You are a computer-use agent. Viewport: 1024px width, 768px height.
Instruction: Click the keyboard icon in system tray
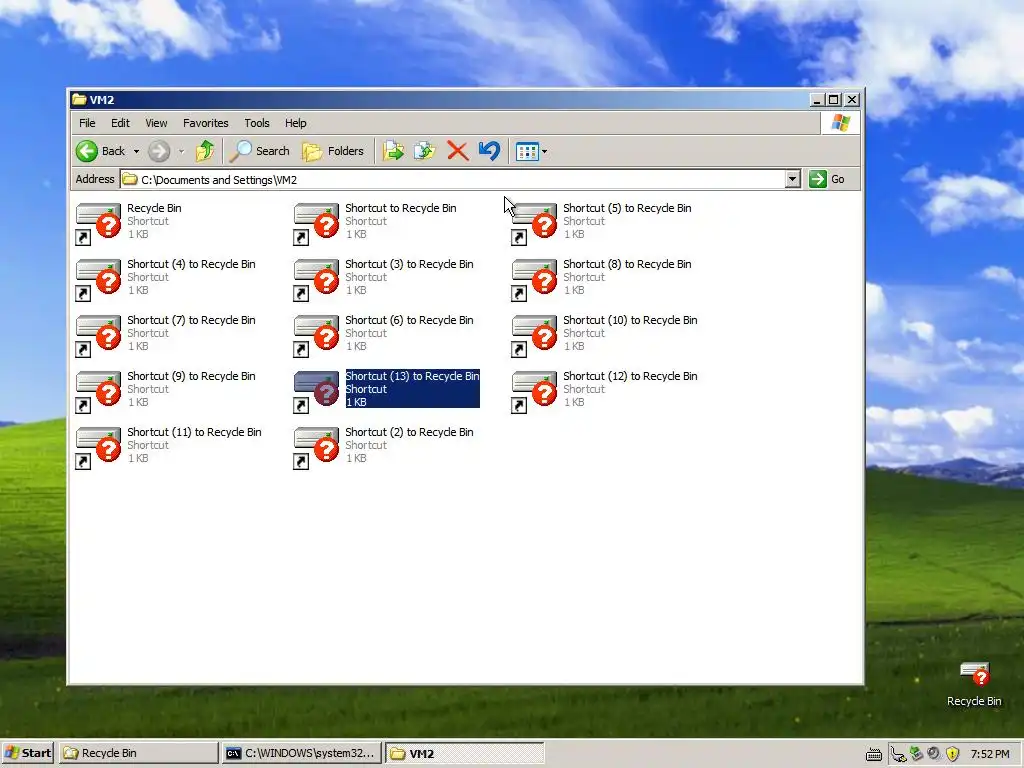(874, 754)
